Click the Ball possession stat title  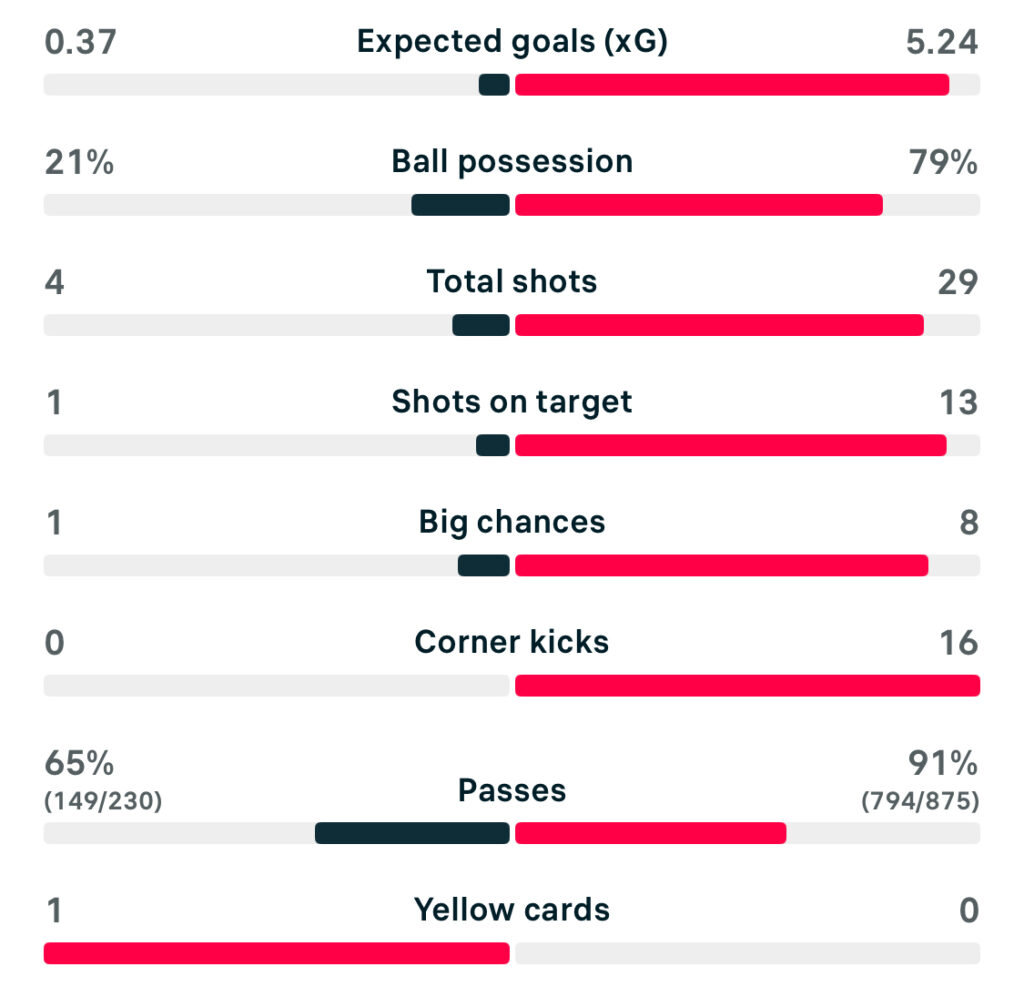[512, 161]
